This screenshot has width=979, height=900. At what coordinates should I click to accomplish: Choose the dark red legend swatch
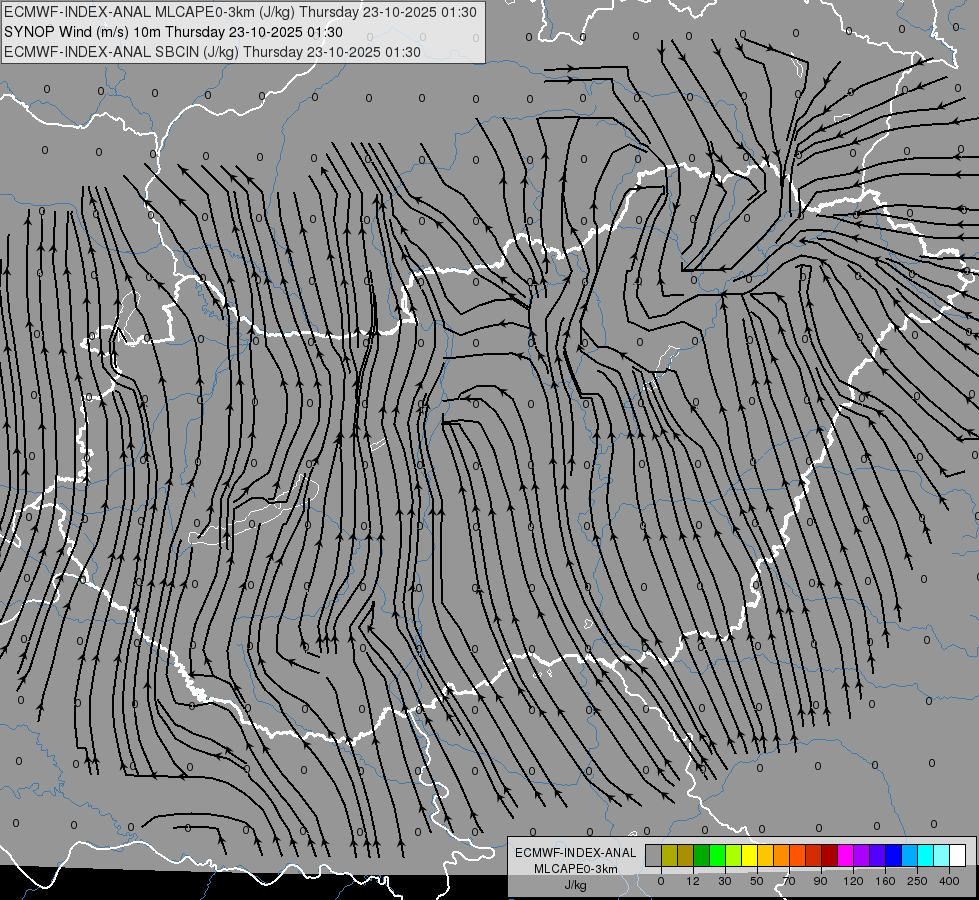(x=829, y=855)
